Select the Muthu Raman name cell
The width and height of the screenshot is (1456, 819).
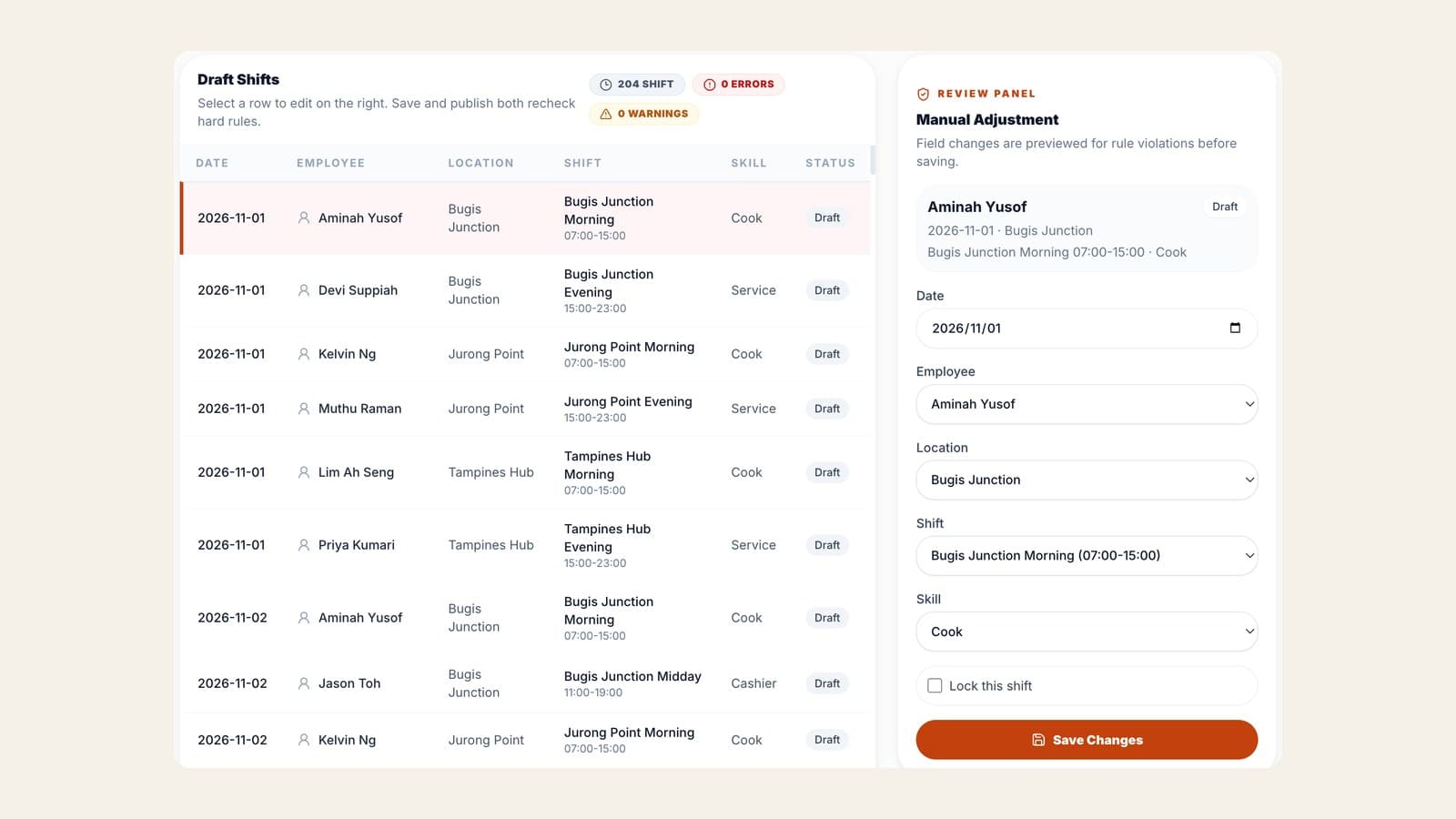pyautogui.click(x=359, y=409)
